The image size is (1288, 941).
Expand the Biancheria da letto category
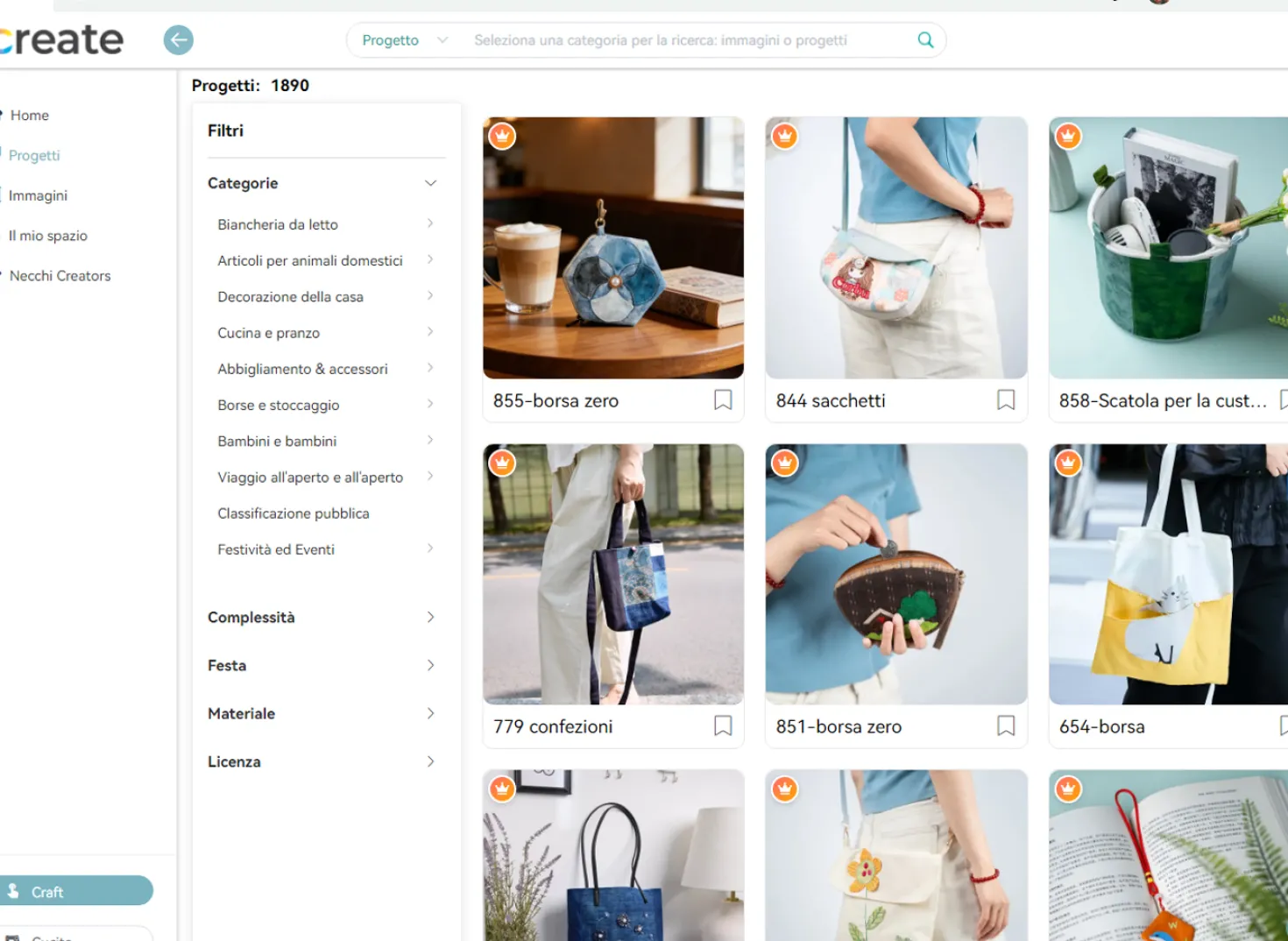(430, 223)
